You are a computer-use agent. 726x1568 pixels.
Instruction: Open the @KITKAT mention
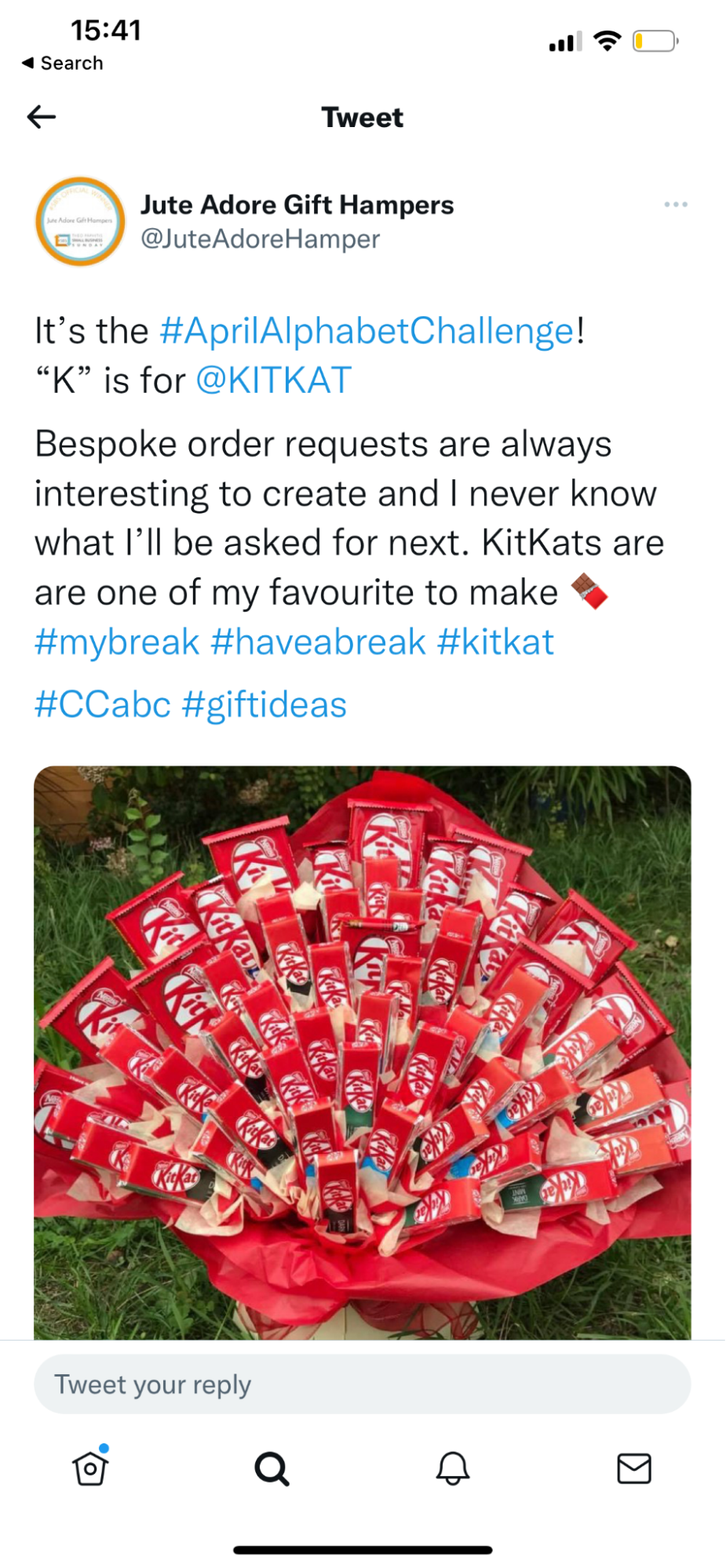pyautogui.click(x=273, y=380)
